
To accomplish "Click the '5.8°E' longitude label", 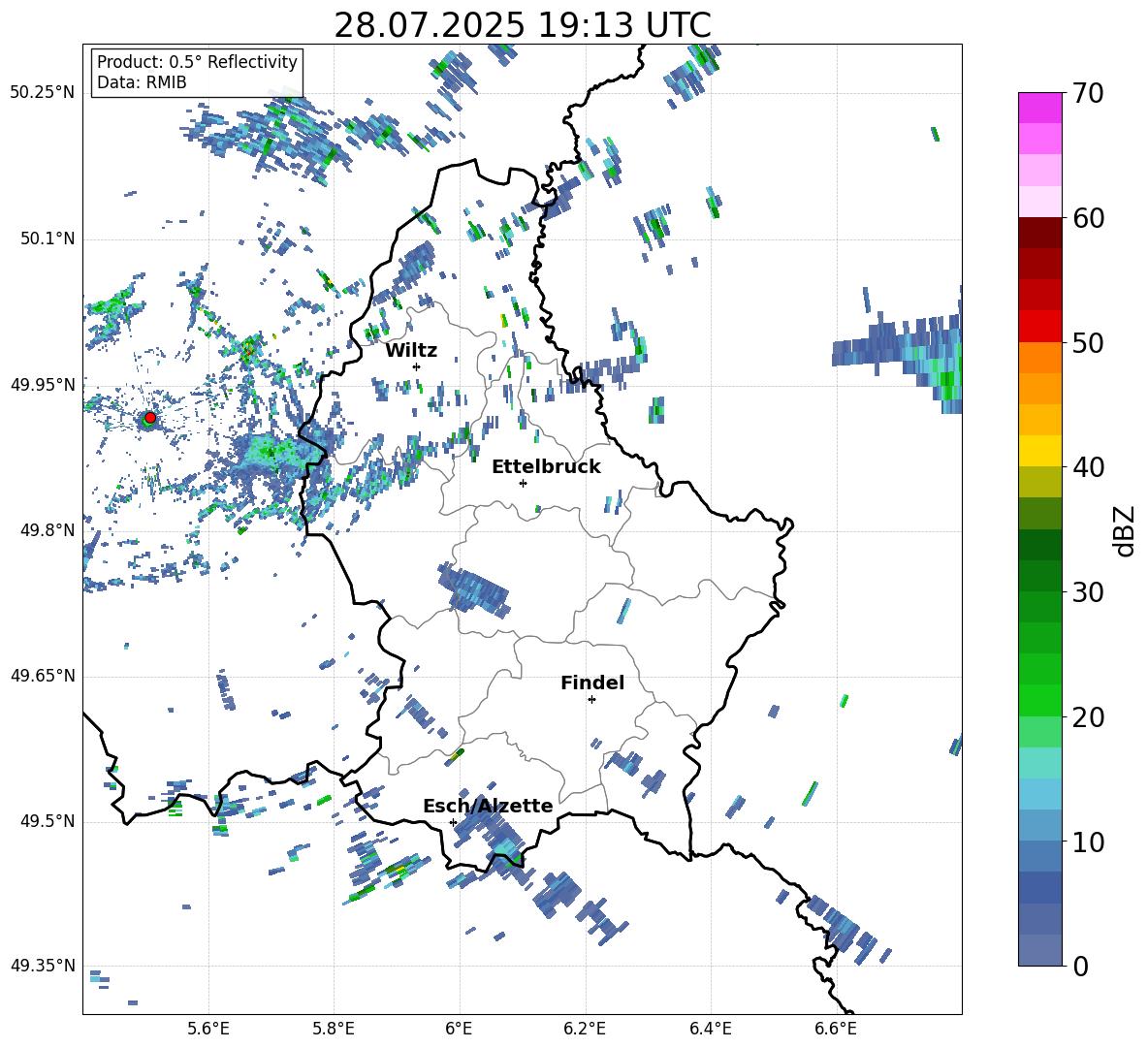I will (x=334, y=1029).
